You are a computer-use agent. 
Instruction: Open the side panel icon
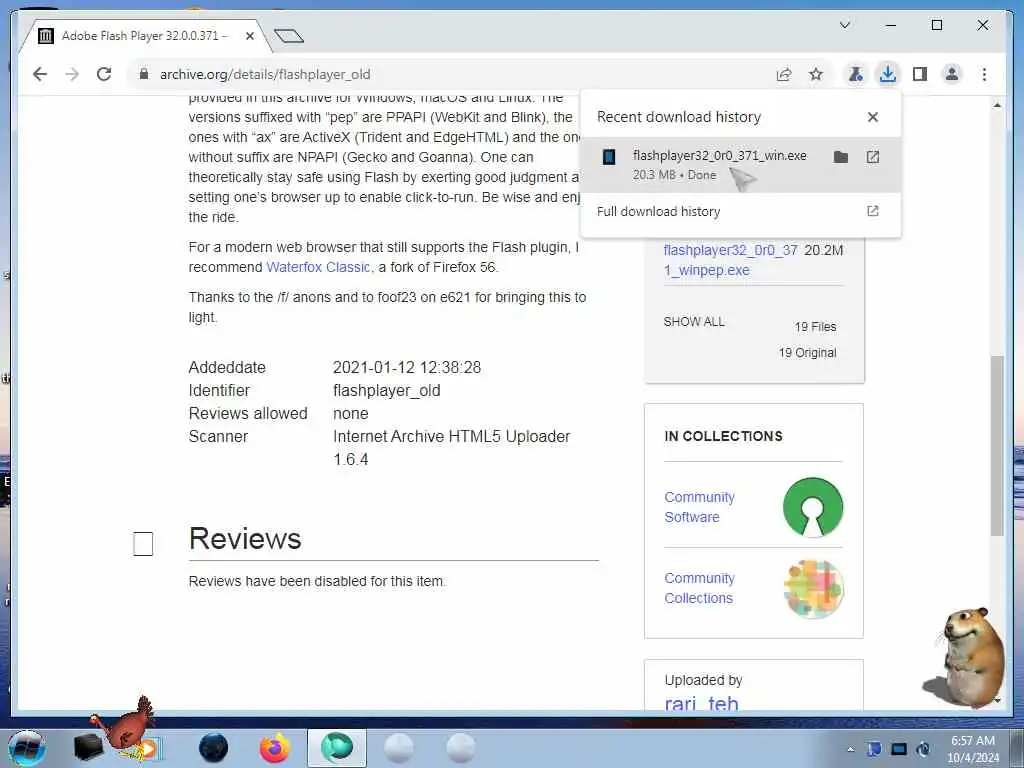pyautogui.click(x=920, y=74)
